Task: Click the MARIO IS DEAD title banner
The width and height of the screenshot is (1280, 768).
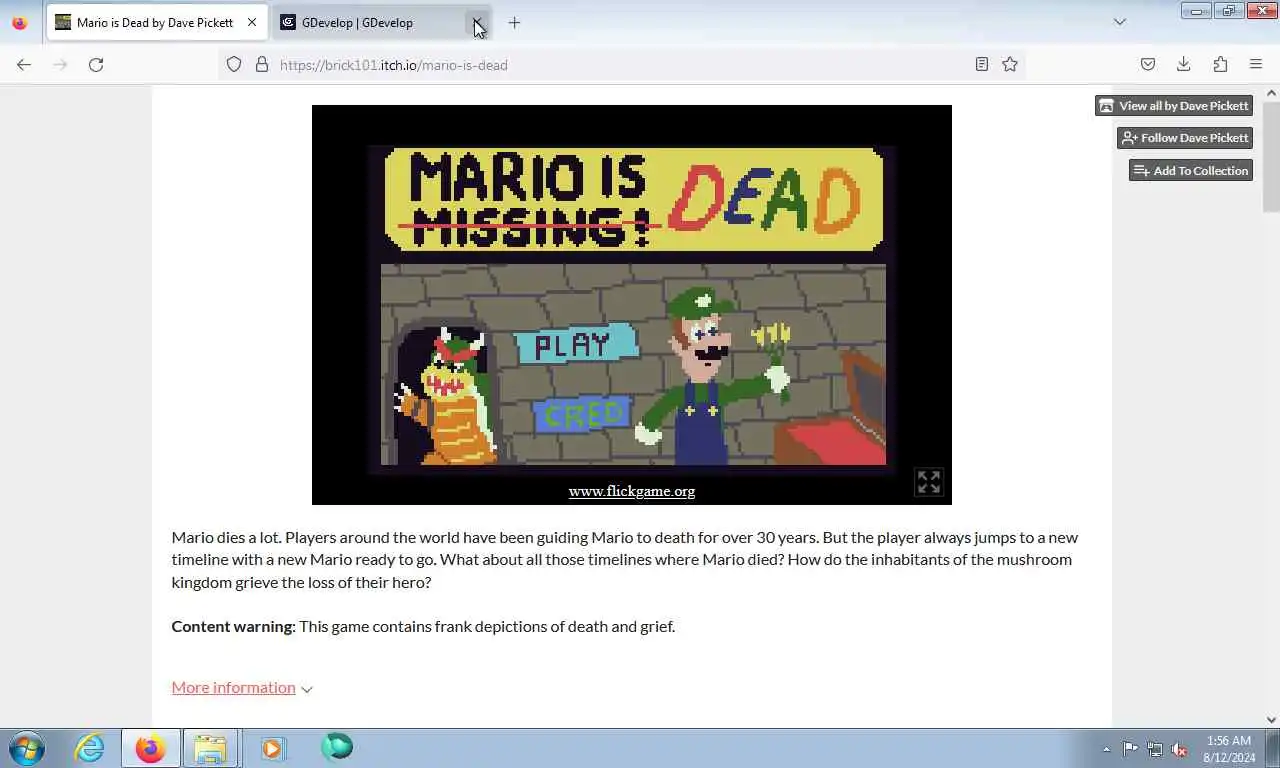Action: 634,199
